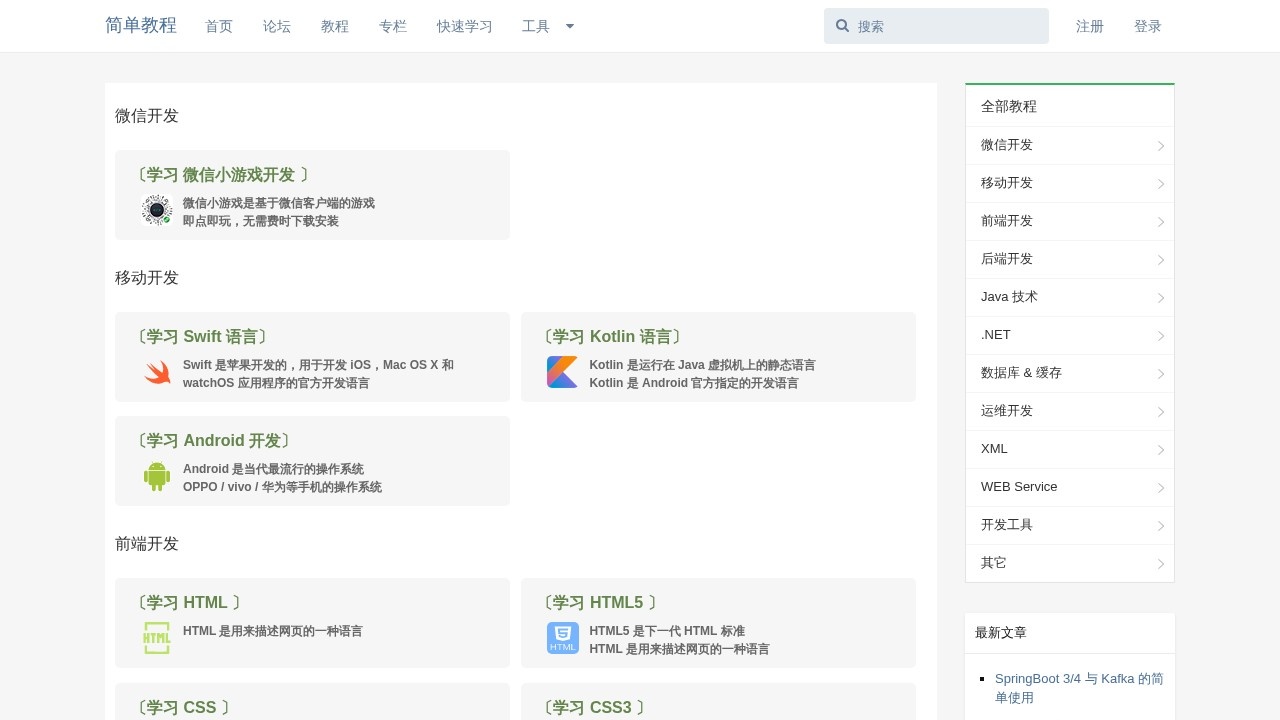Click the HTML tag icon
The image size is (1280, 720).
coord(157,638)
